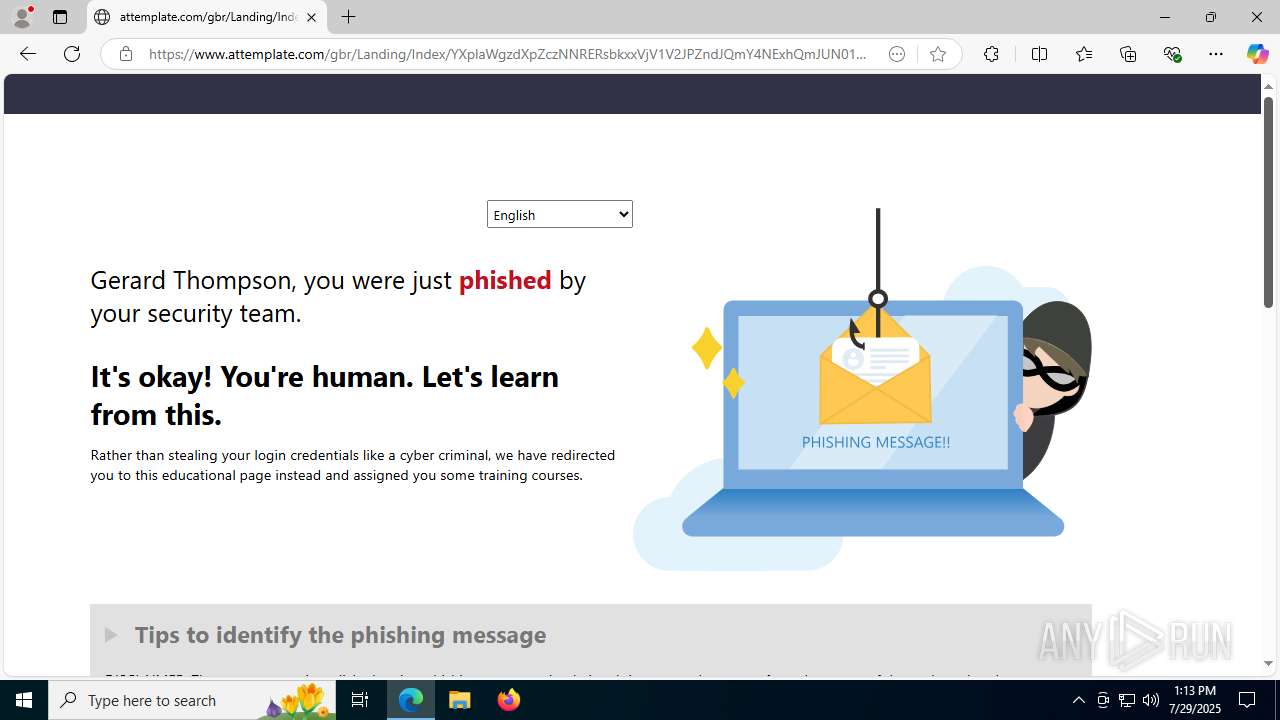Click the heading It's okay! You're human
The width and height of the screenshot is (1280, 720).
coord(325,395)
